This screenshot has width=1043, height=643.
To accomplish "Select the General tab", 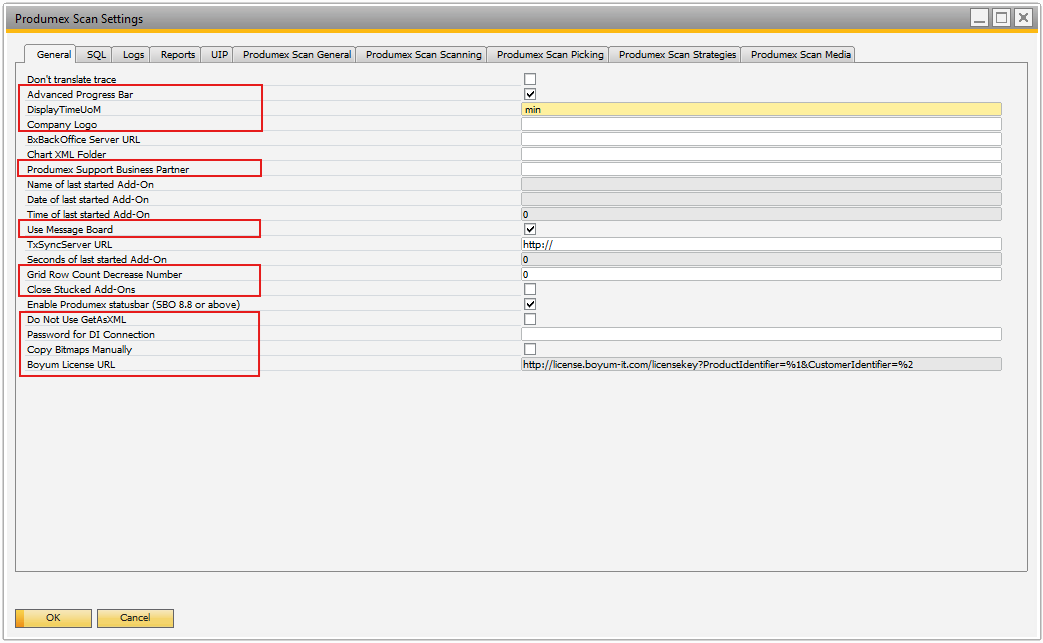I will 53,54.
